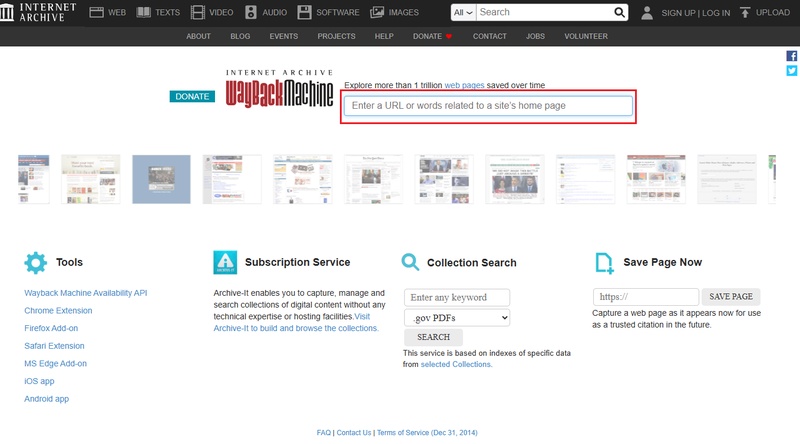This screenshot has height=444, width=800.
Task: Follow the selected Collections link
Action: click(x=456, y=364)
